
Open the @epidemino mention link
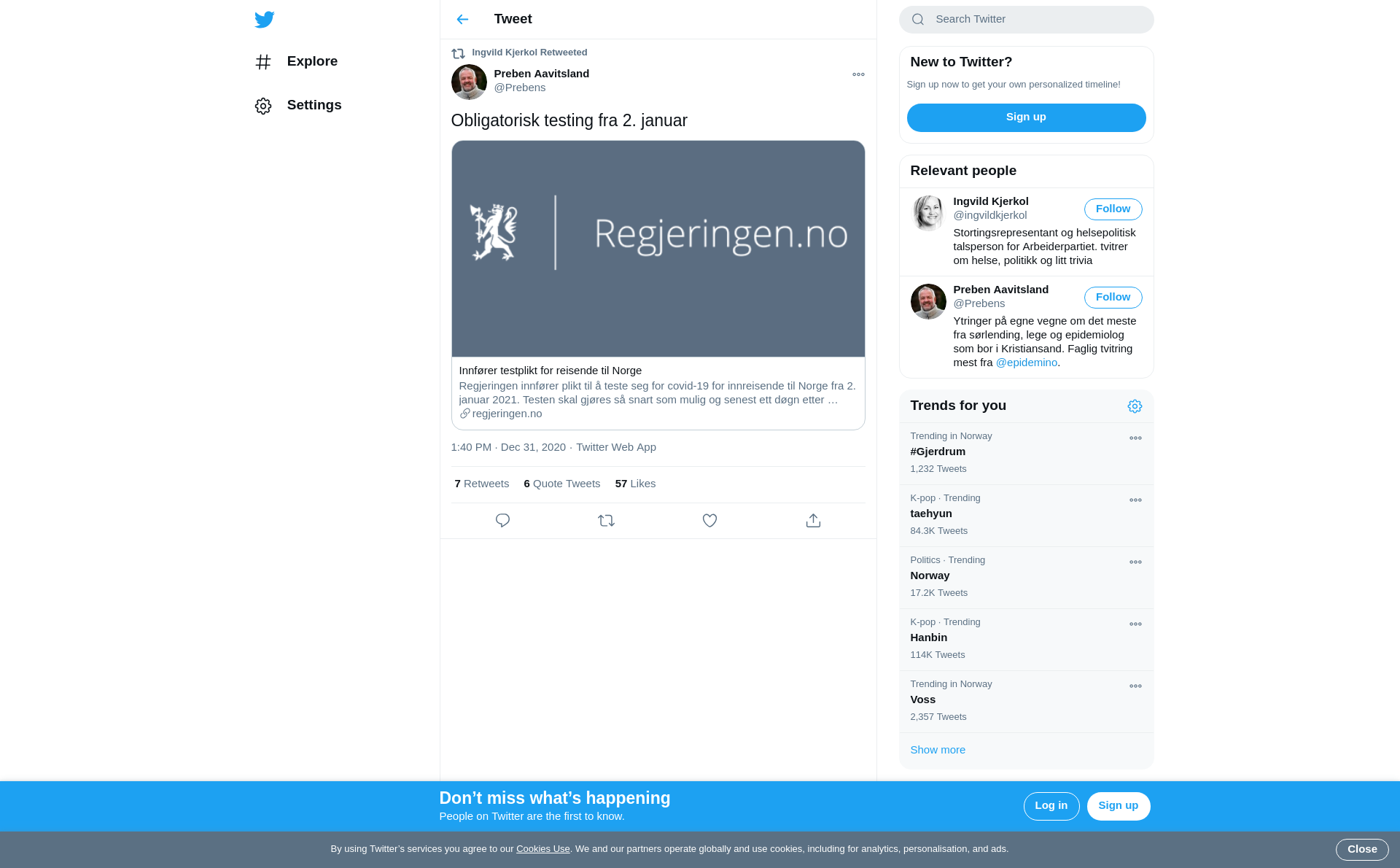1026,363
